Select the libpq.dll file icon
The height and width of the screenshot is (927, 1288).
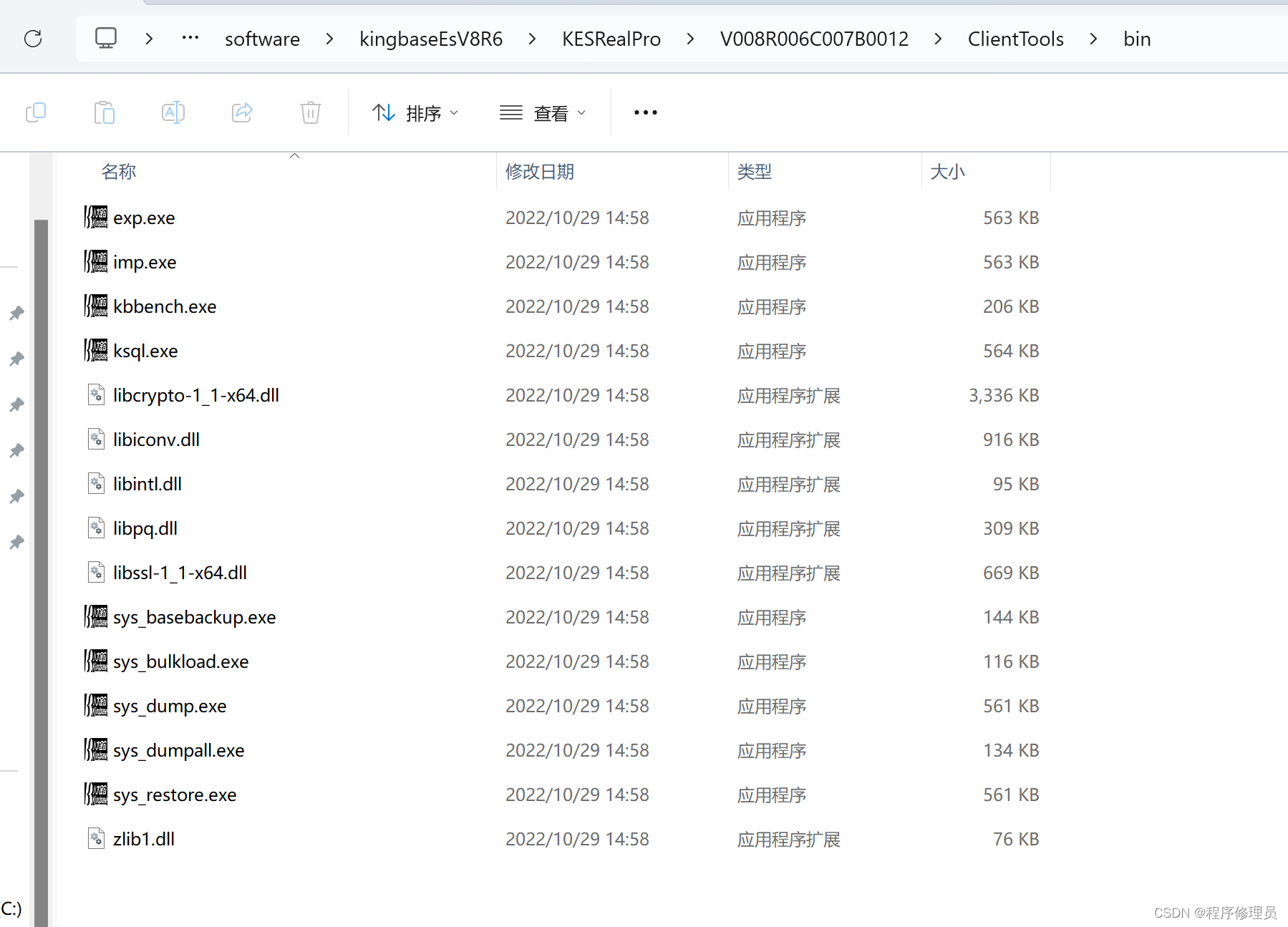[x=96, y=528]
